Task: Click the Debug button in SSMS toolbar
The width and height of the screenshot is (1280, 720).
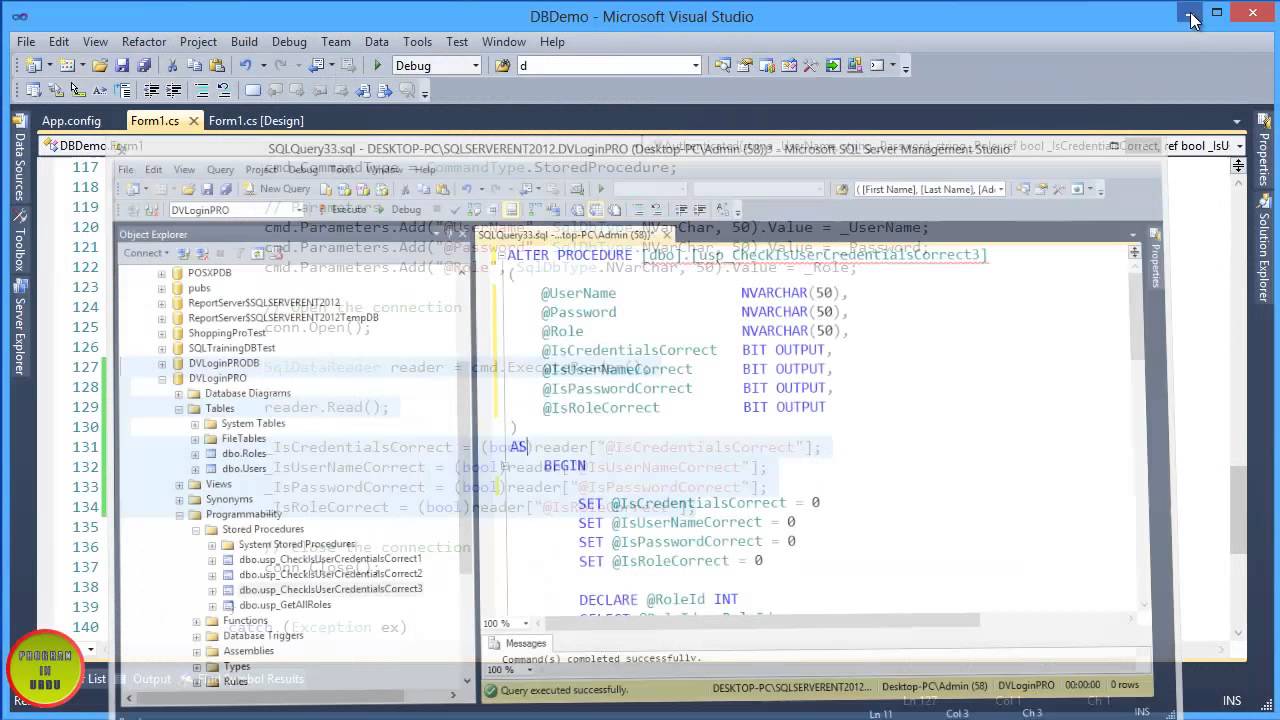Action: coord(399,210)
